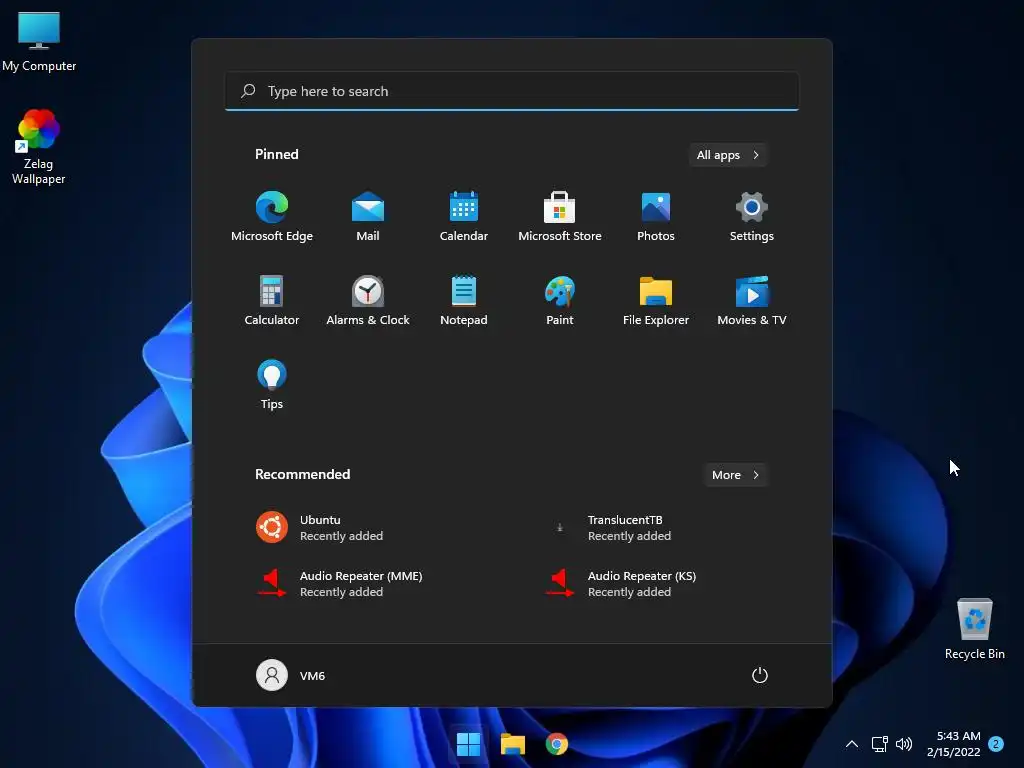Open notification center badge showing 2
Viewport: 1024px width, 768px height.
click(996, 744)
